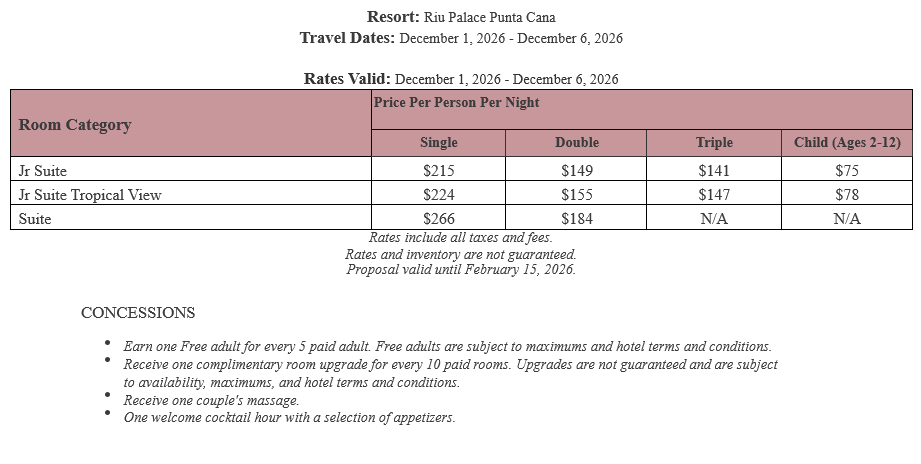The height and width of the screenshot is (464, 921).
Task: Click the Suite single price $266
Action: tap(439, 219)
